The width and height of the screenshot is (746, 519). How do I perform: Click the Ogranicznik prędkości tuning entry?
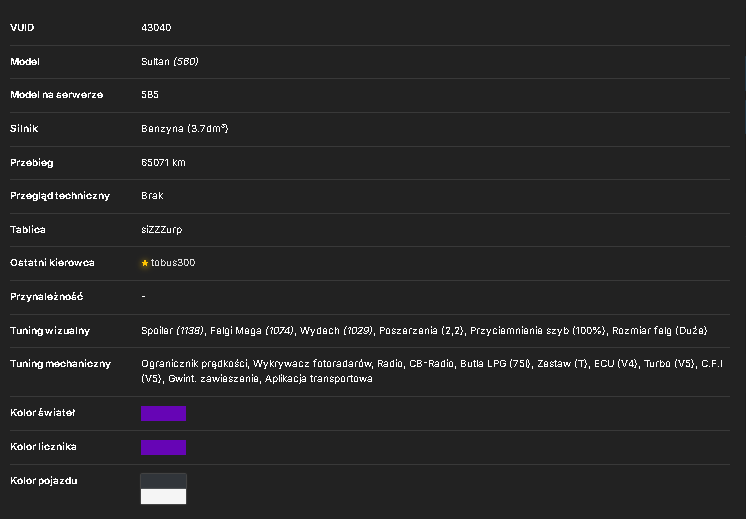pos(194,363)
